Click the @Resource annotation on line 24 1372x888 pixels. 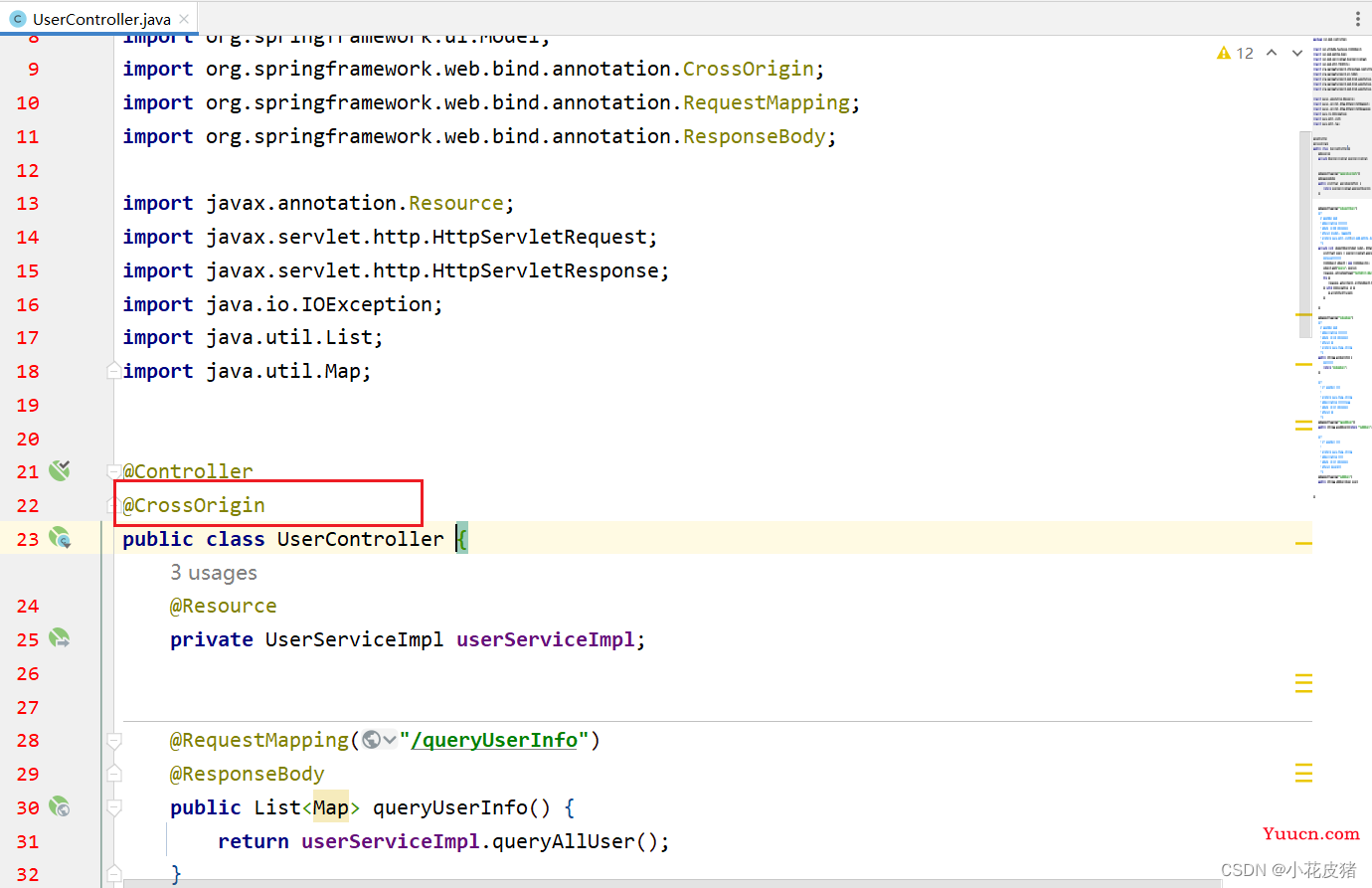tap(224, 606)
